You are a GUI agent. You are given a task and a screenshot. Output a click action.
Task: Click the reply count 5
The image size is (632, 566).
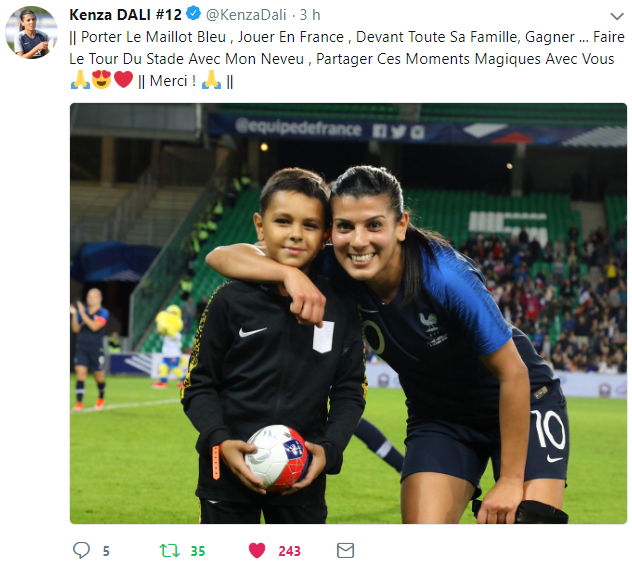(106, 551)
